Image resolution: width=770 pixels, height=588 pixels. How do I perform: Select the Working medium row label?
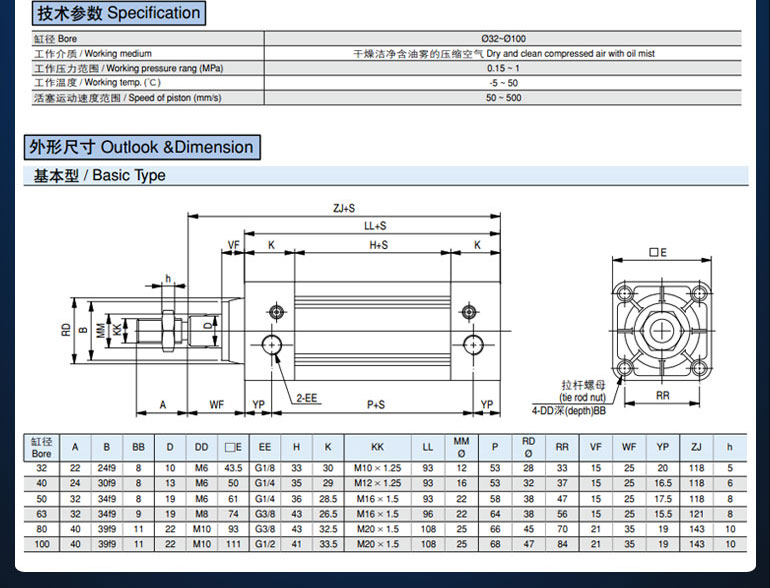pyautogui.click(x=93, y=53)
